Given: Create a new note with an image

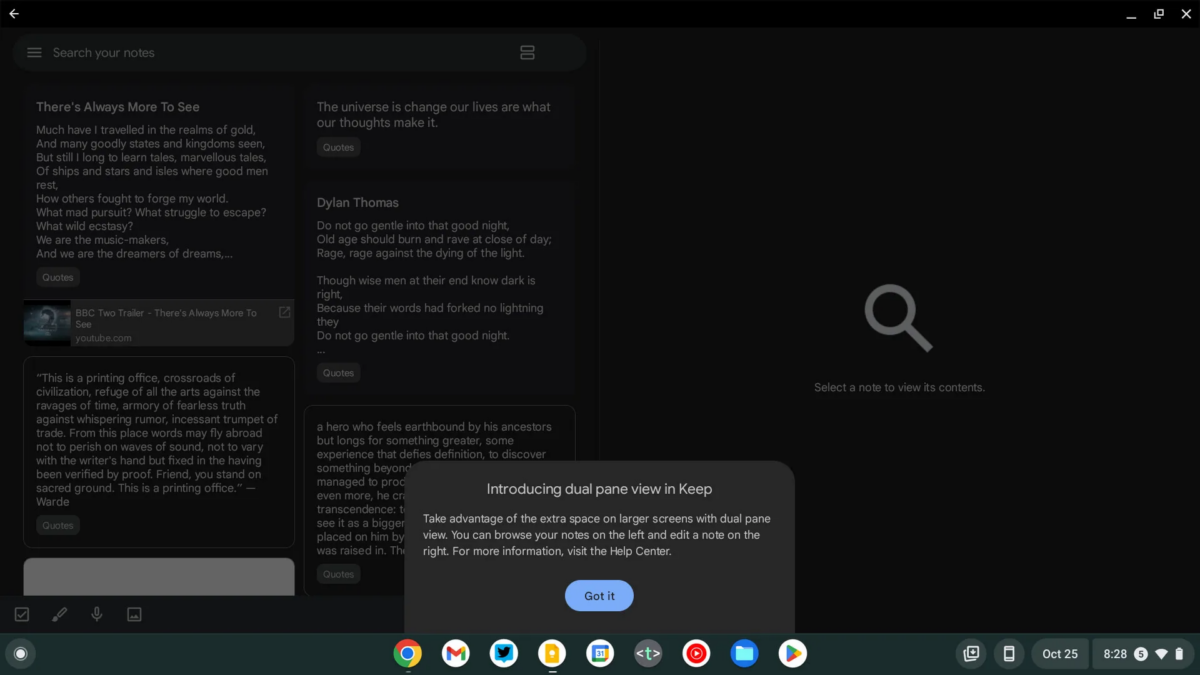Looking at the screenshot, I should 133,614.
